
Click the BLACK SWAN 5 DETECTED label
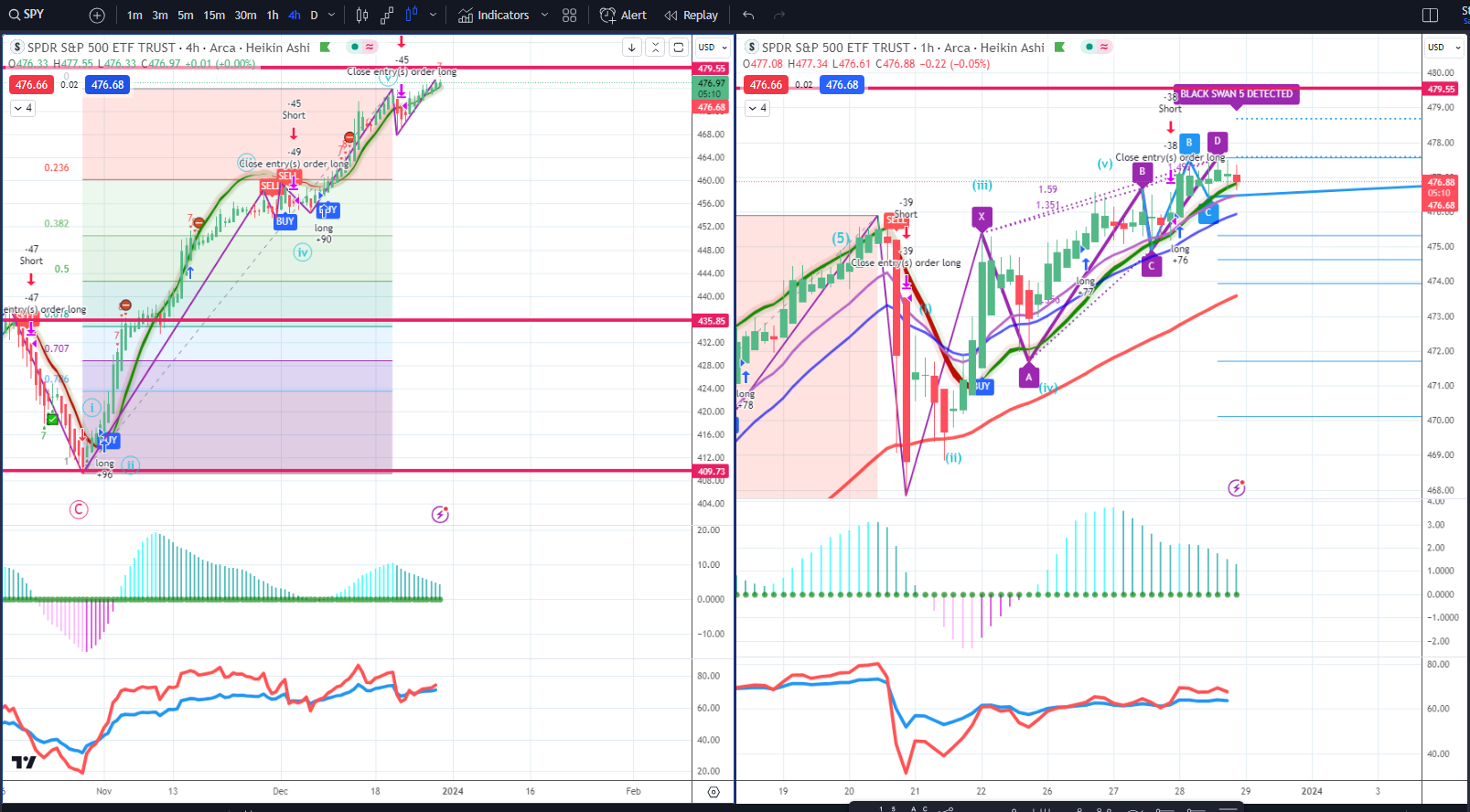point(1236,94)
